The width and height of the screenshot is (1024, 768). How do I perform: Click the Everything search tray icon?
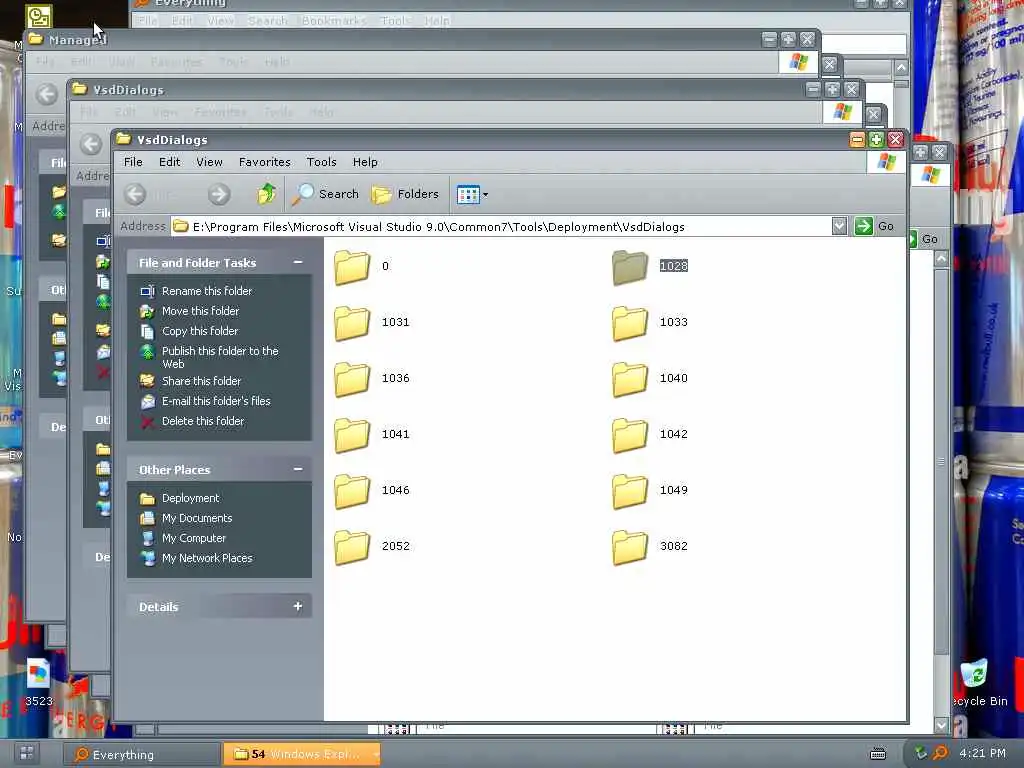coord(939,754)
